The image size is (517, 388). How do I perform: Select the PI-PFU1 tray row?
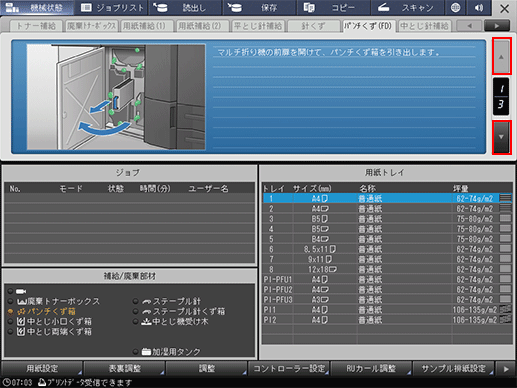point(387,279)
